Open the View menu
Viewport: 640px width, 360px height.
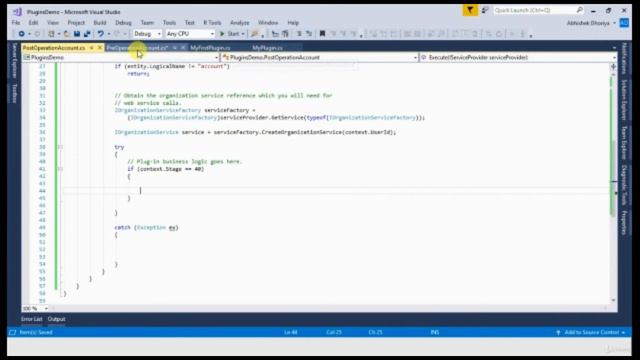click(53, 23)
